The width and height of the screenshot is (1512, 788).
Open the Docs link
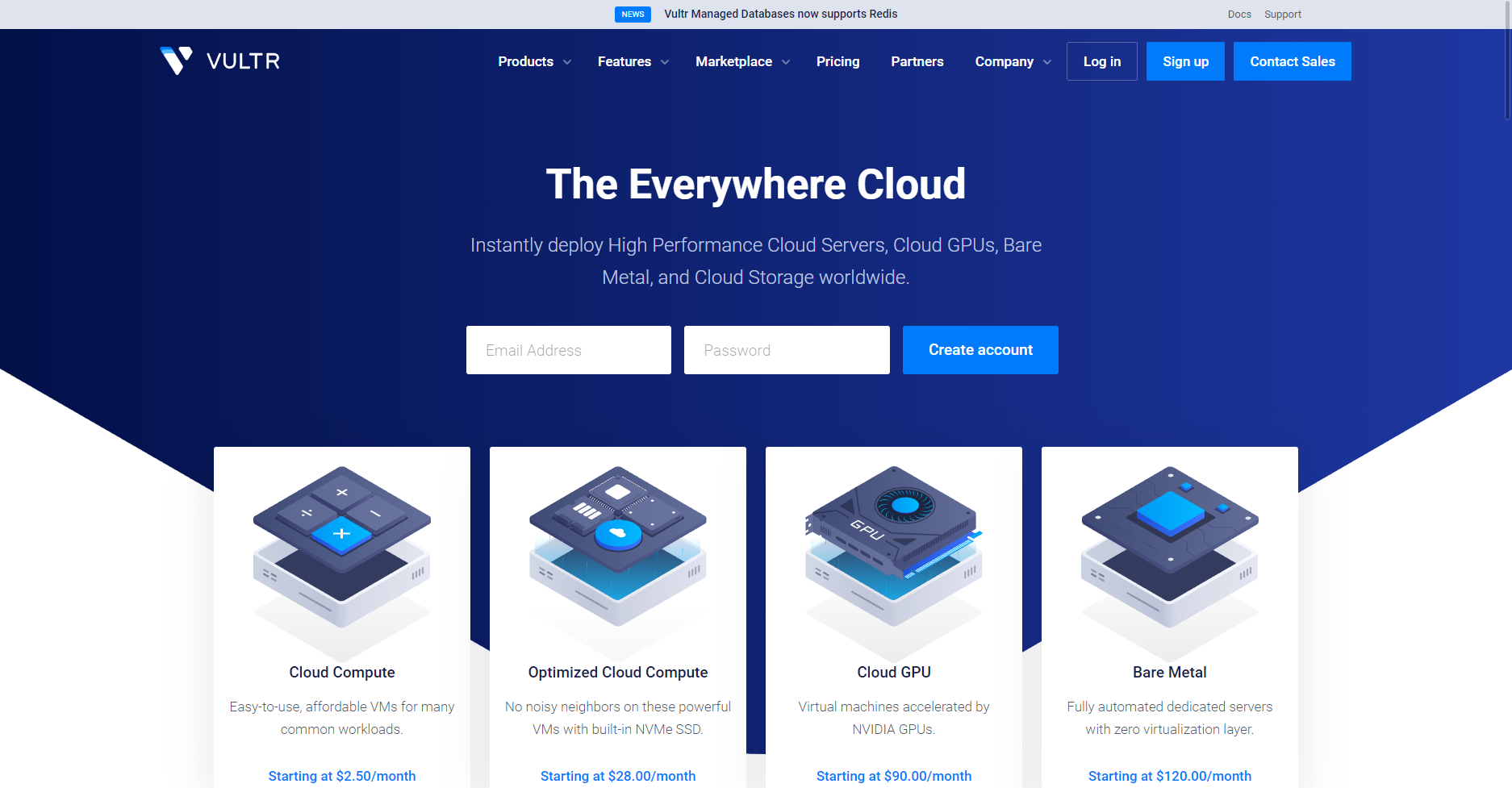(1239, 15)
